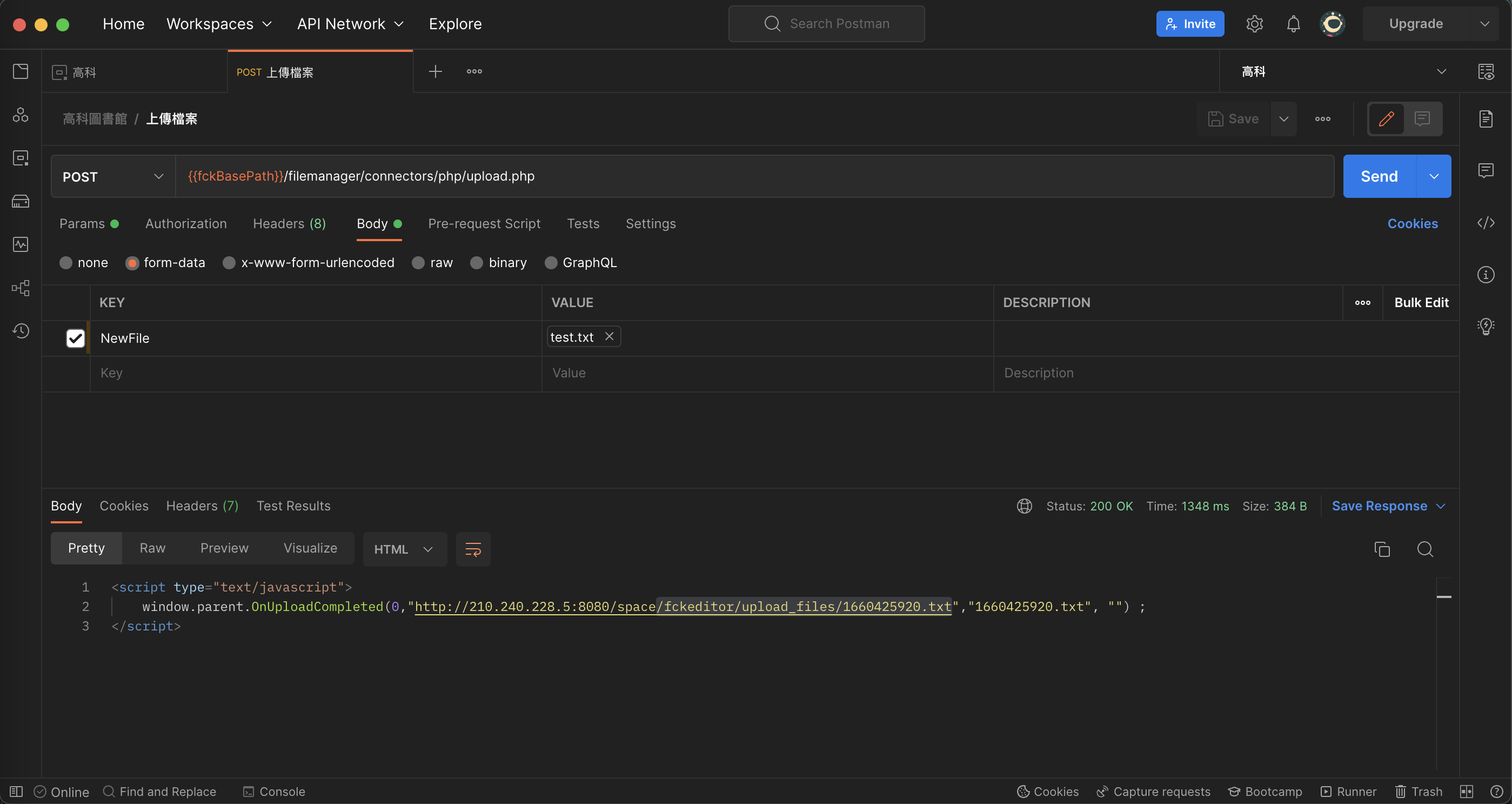
Task: Open the settings gear icon
Action: pyautogui.click(x=1254, y=24)
